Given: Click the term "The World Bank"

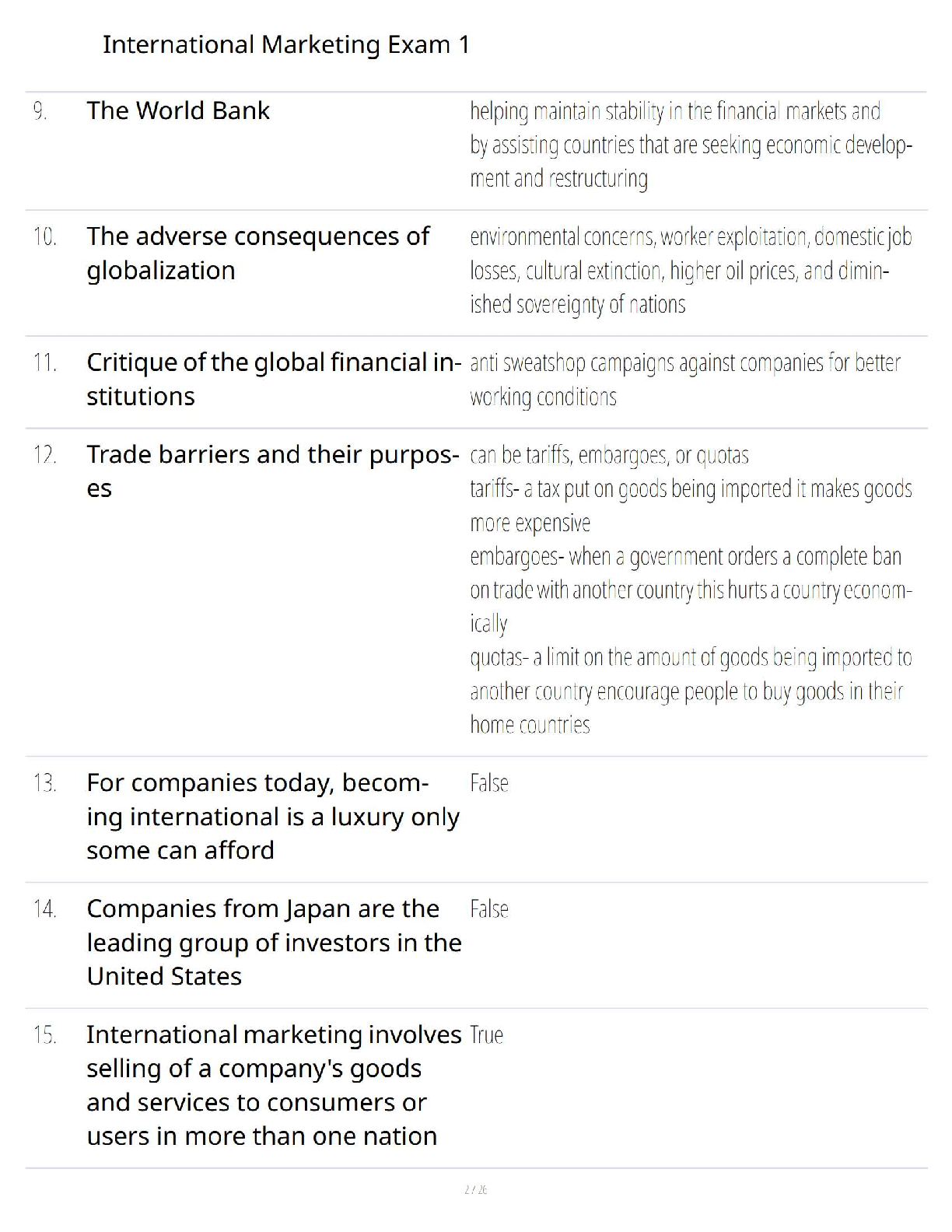Looking at the screenshot, I should [x=178, y=111].
